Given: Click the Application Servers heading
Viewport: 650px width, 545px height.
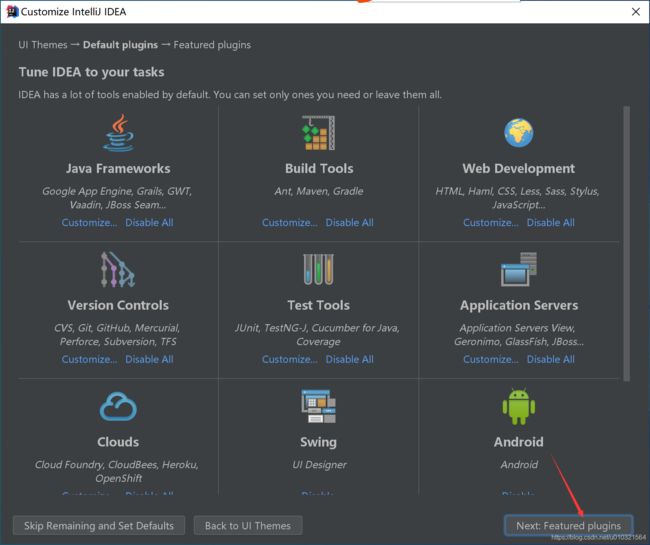Looking at the screenshot, I should [x=519, y=305].
